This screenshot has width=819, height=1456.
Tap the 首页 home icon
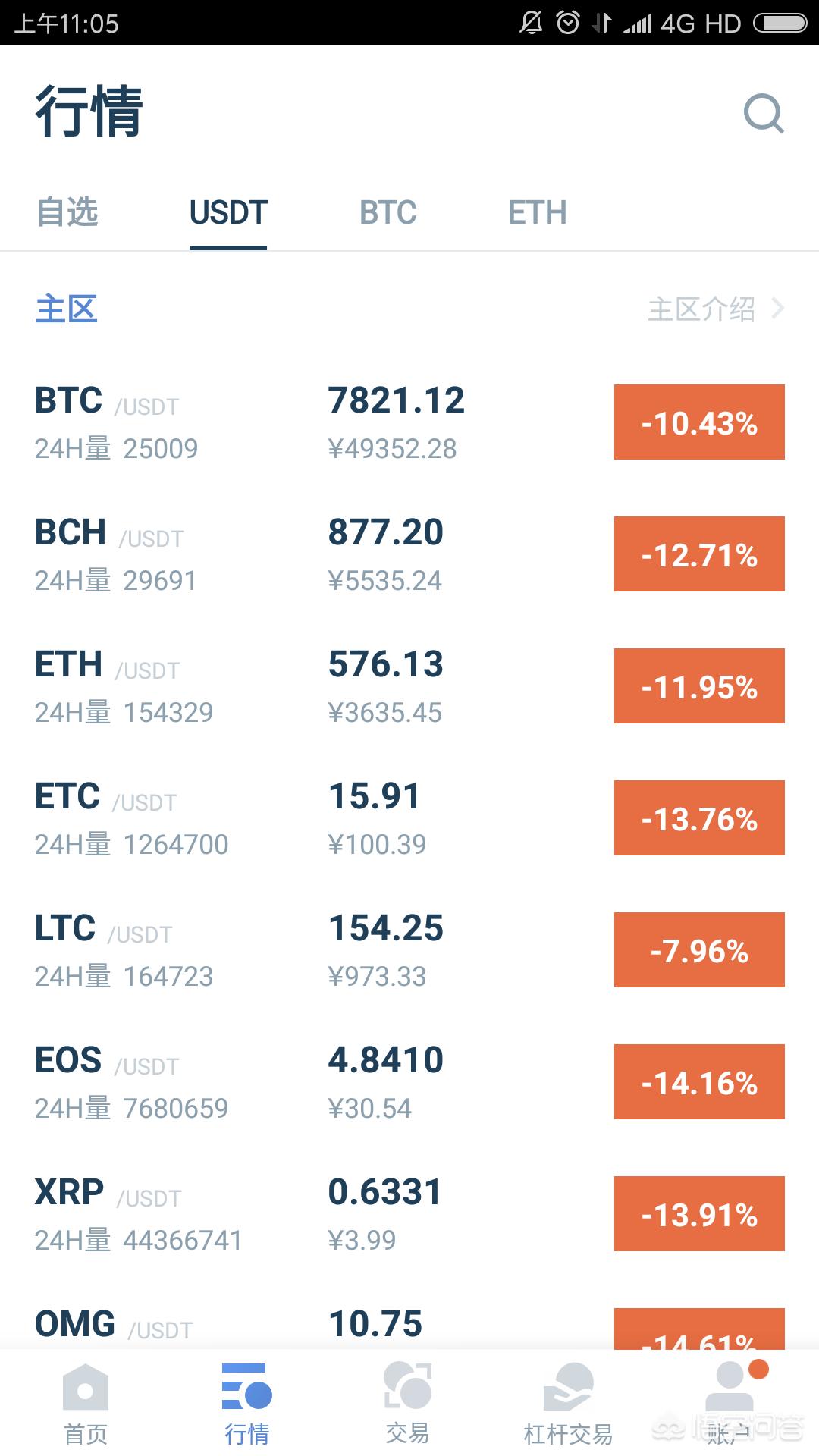(86, 1388)
